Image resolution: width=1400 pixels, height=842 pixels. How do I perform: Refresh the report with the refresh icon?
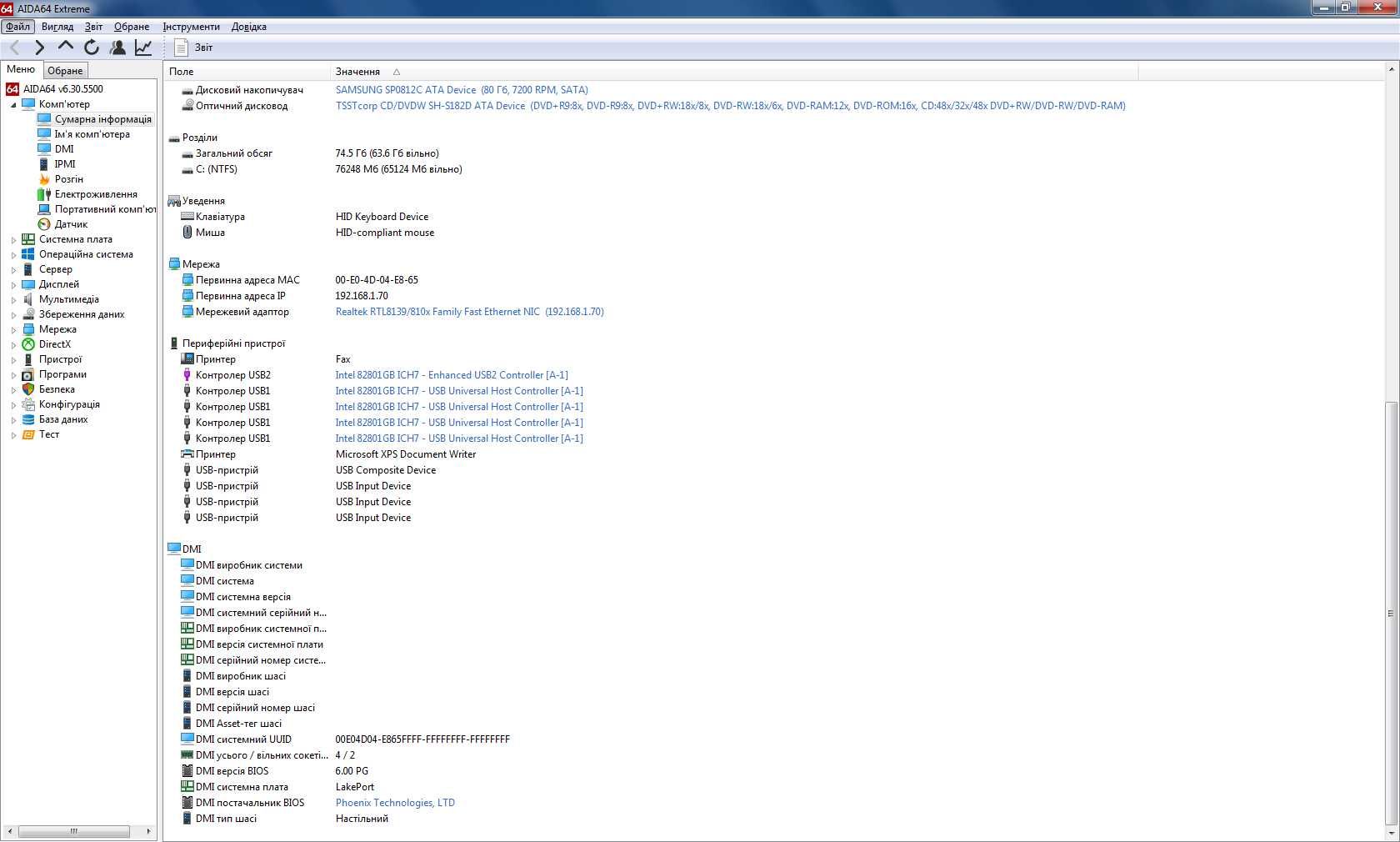click(x=92, y=48)
